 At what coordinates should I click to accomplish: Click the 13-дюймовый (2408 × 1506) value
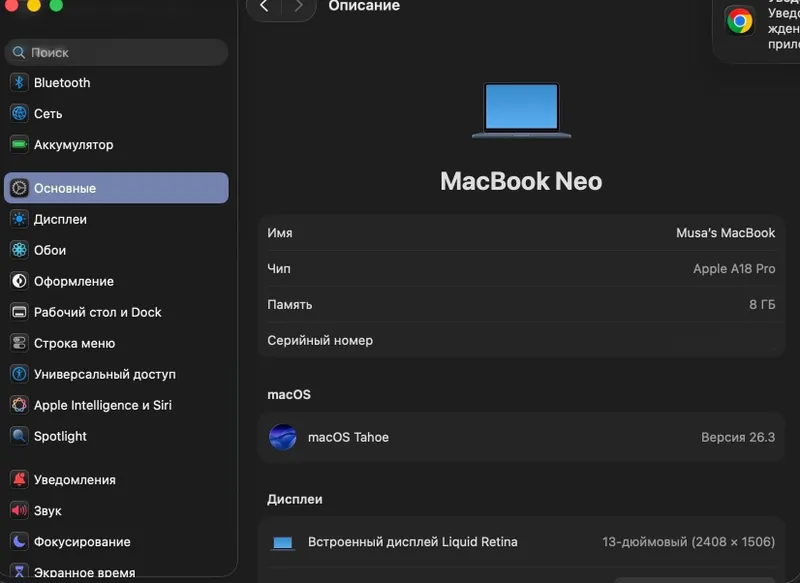689,542
